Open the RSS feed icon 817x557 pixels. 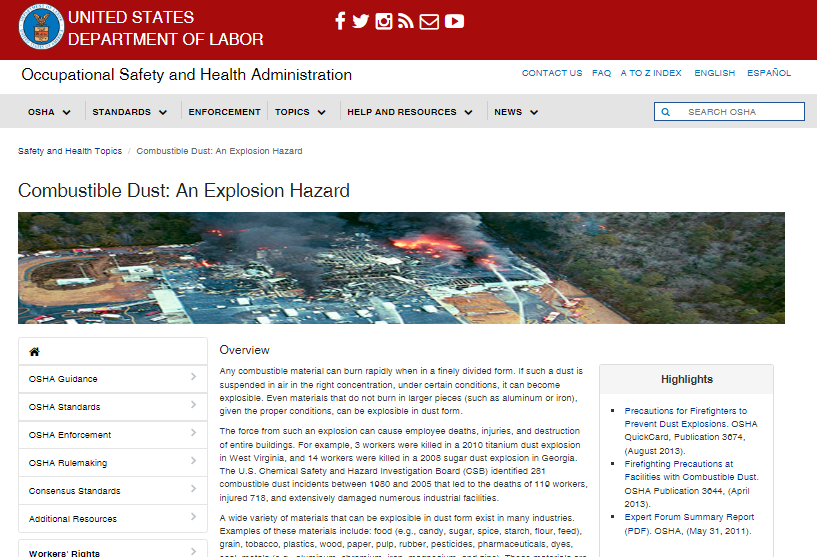point(405,21)
